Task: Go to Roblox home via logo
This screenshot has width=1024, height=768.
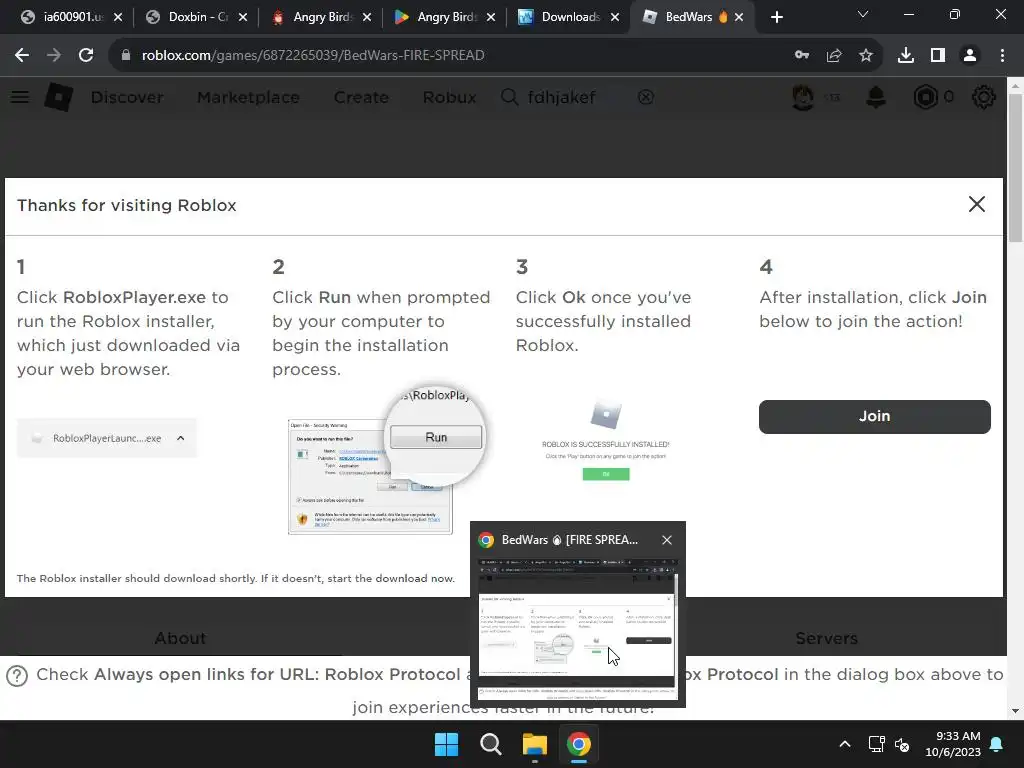Action: click(59, 97)
